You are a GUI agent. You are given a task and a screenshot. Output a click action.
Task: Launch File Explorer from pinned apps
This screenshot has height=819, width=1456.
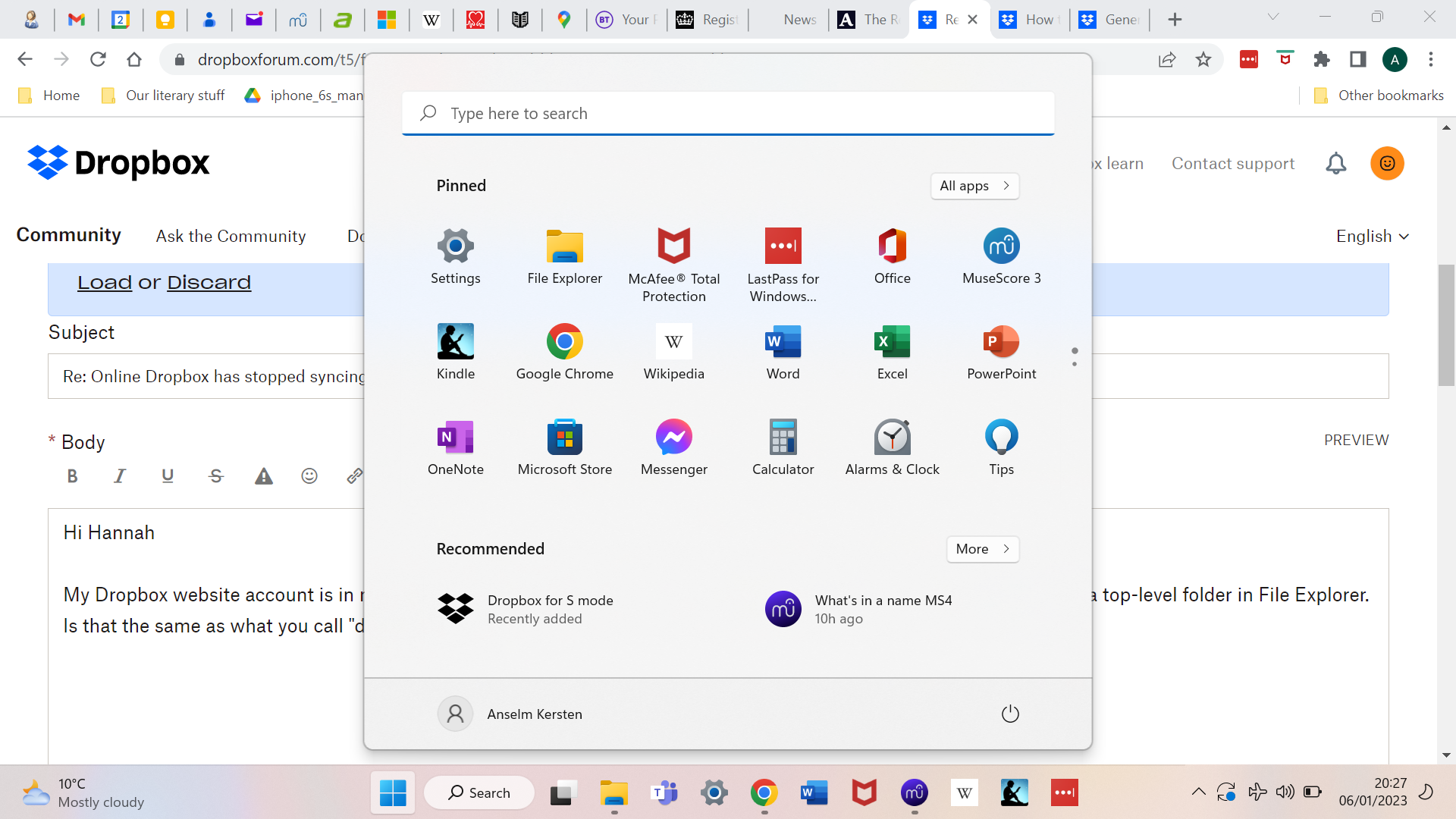point(565,256)
